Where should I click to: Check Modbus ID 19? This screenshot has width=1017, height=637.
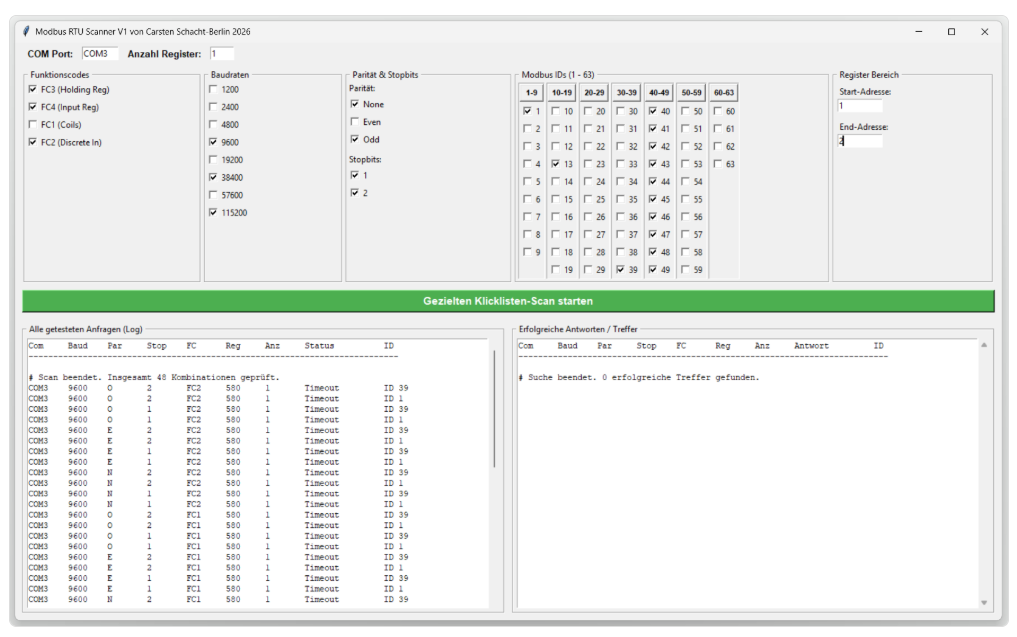tap(556, 269)
